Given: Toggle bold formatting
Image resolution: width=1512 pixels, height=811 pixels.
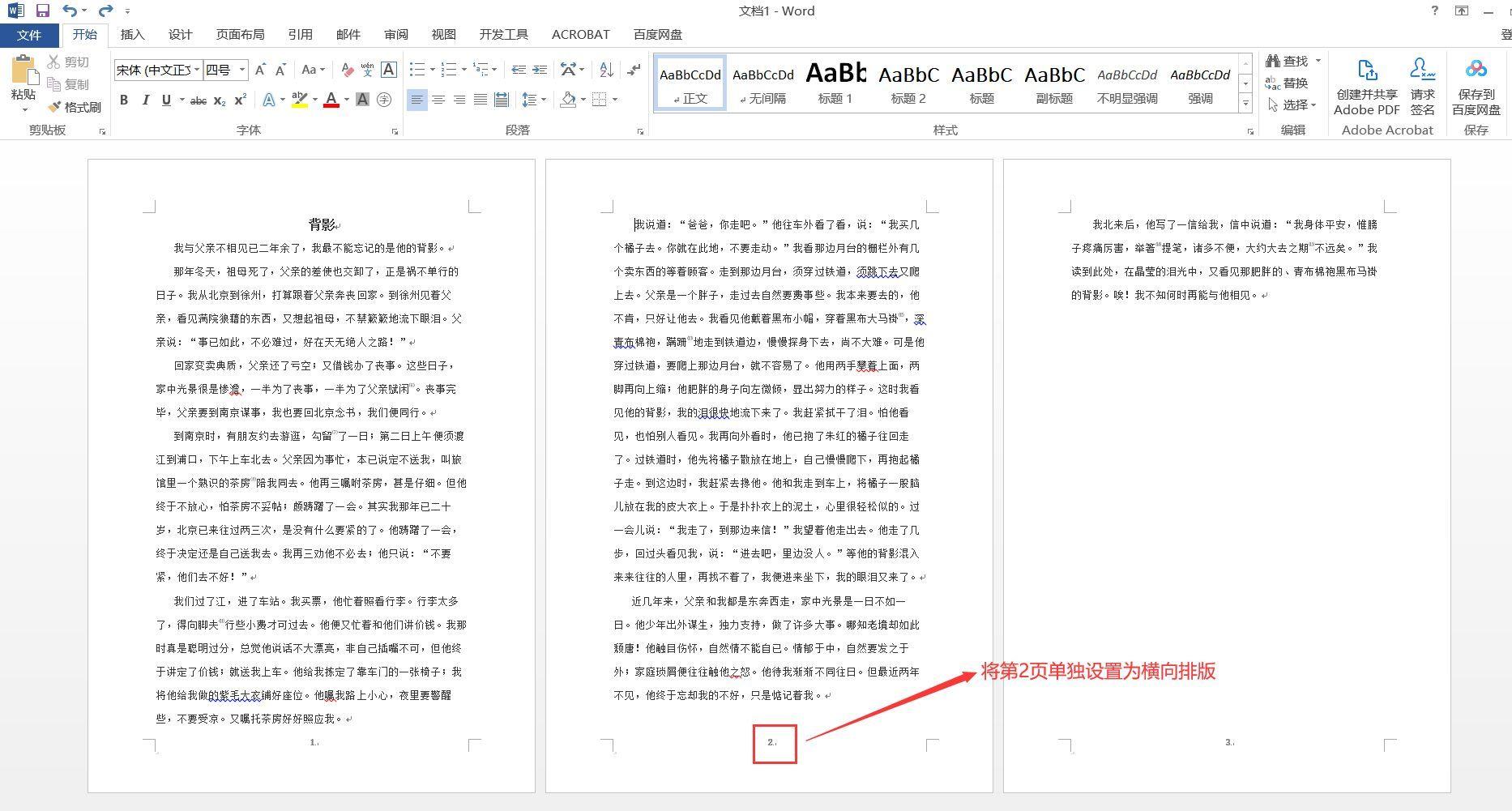Looking at the screenshot, I should click(124, 100).
